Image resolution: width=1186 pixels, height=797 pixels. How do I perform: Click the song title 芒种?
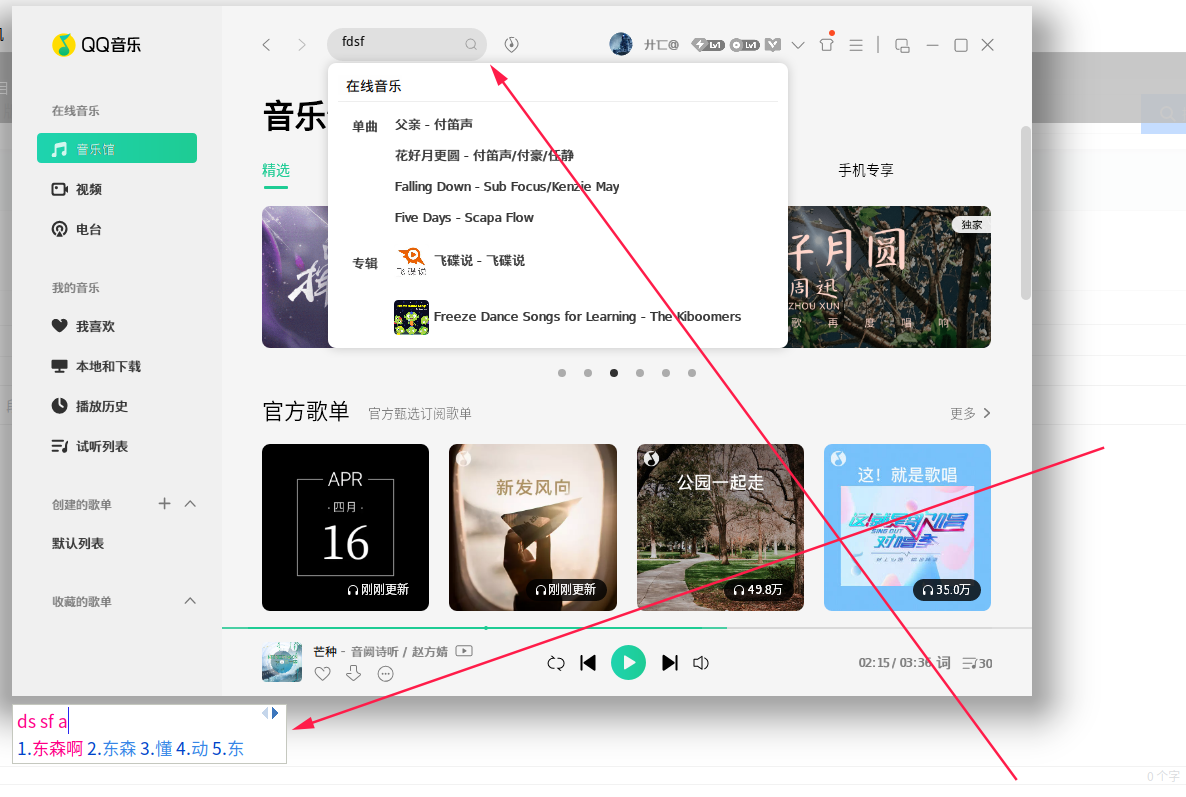coord(324,651)
